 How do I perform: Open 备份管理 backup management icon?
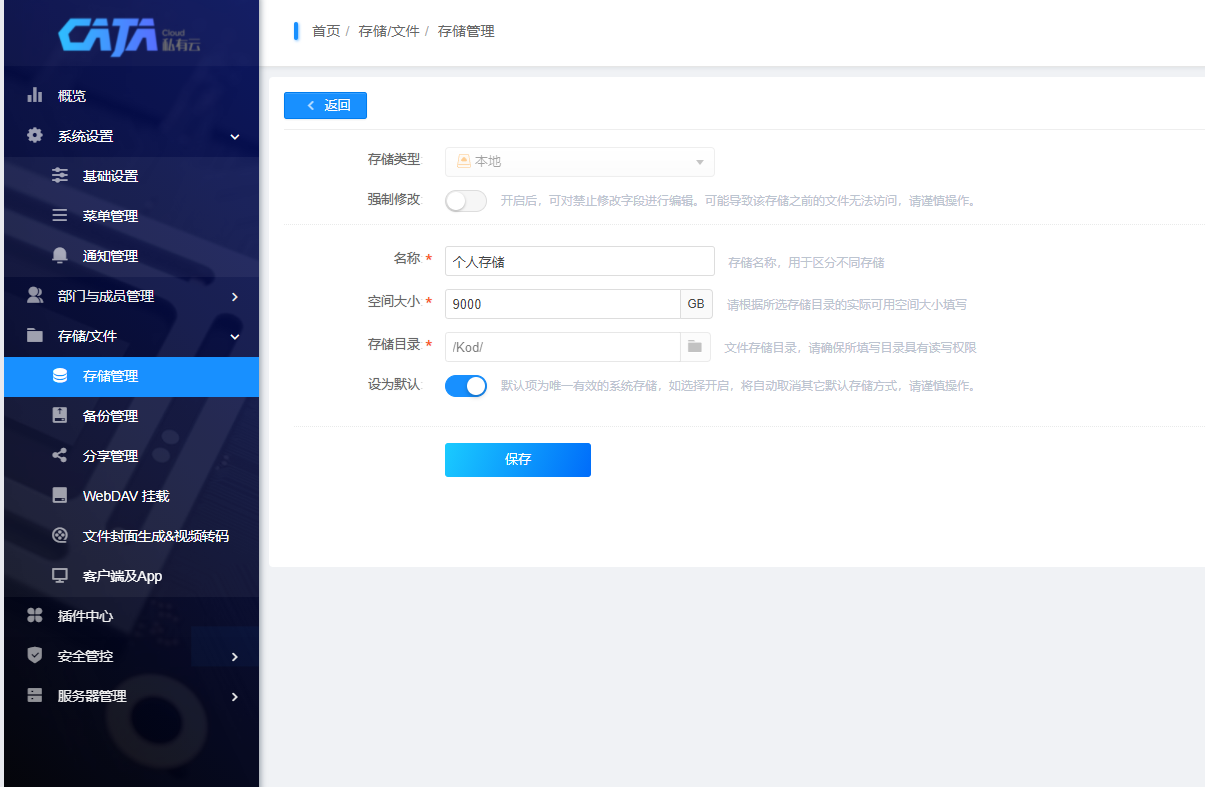(x=60, y=416)
